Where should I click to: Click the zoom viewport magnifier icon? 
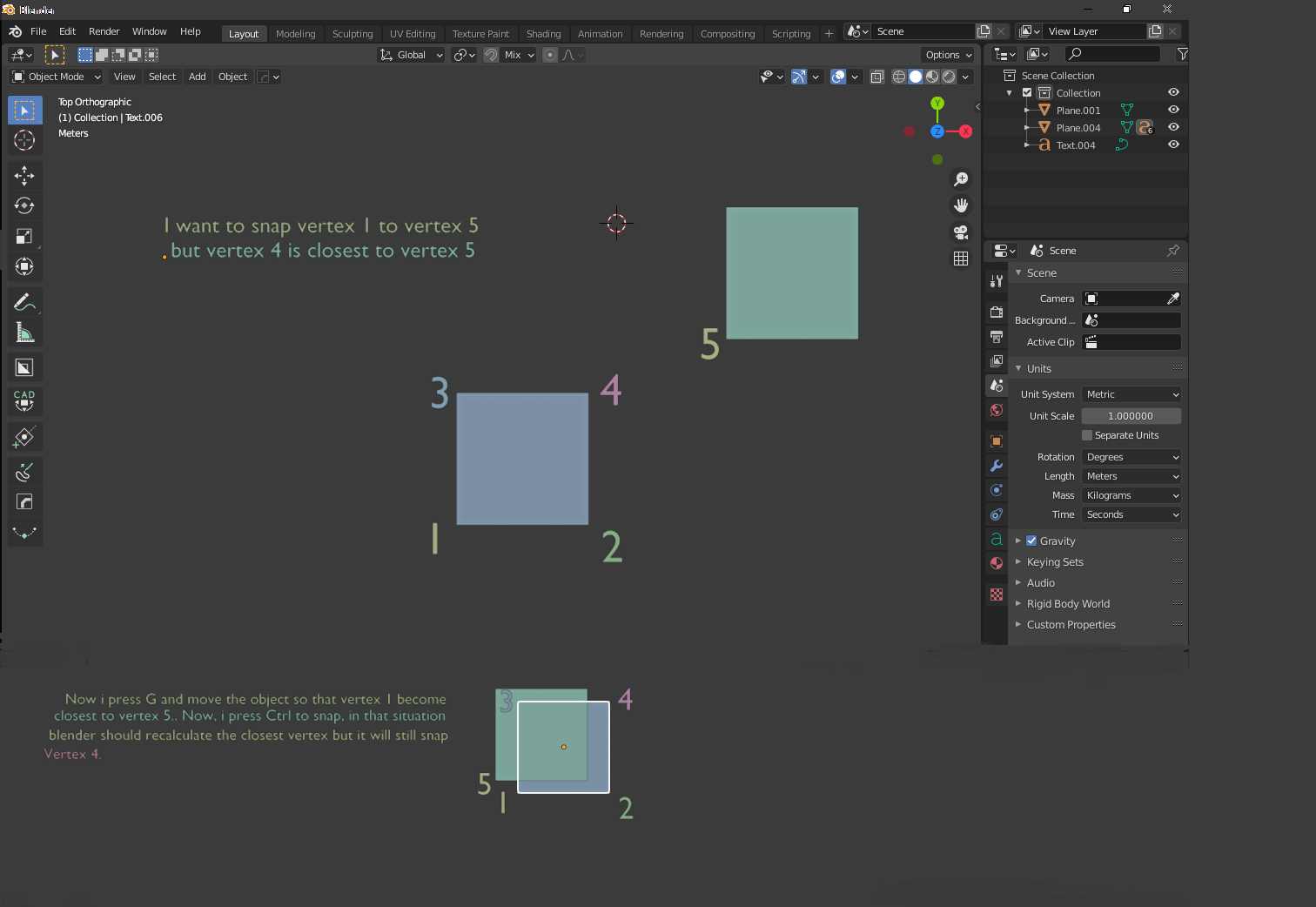pos(961,179)
